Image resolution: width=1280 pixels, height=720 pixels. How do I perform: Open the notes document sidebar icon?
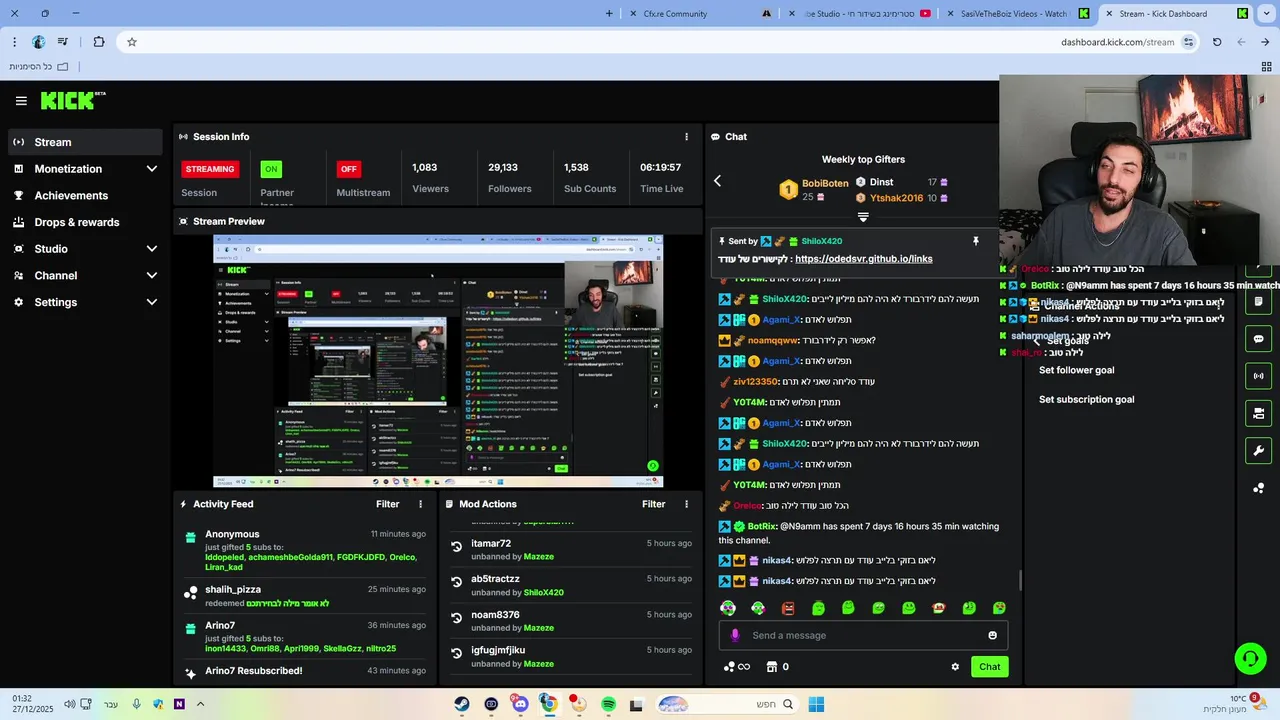click(1258, 301)
